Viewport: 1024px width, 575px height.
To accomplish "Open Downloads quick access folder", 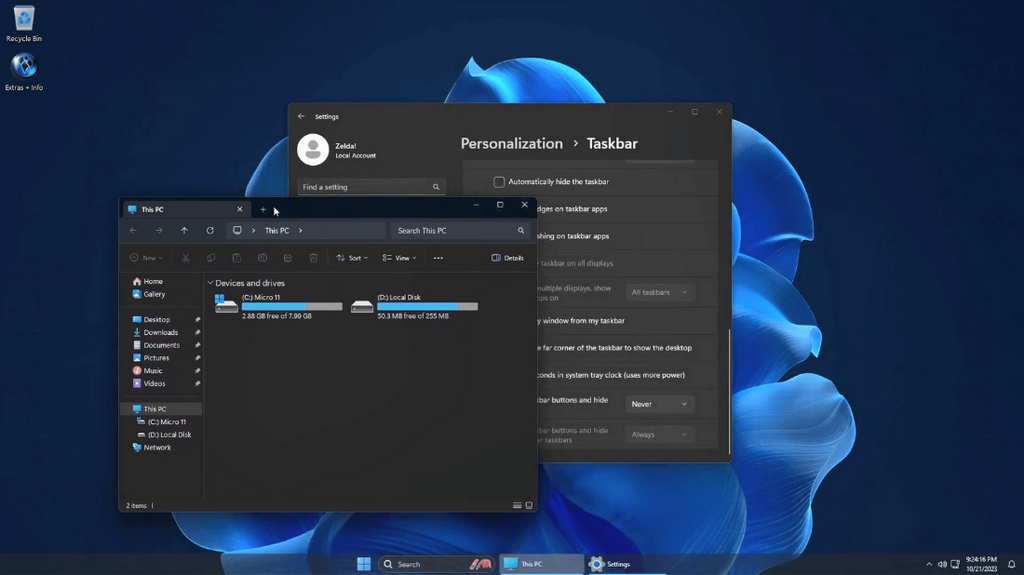I will [x=155, y=333].
